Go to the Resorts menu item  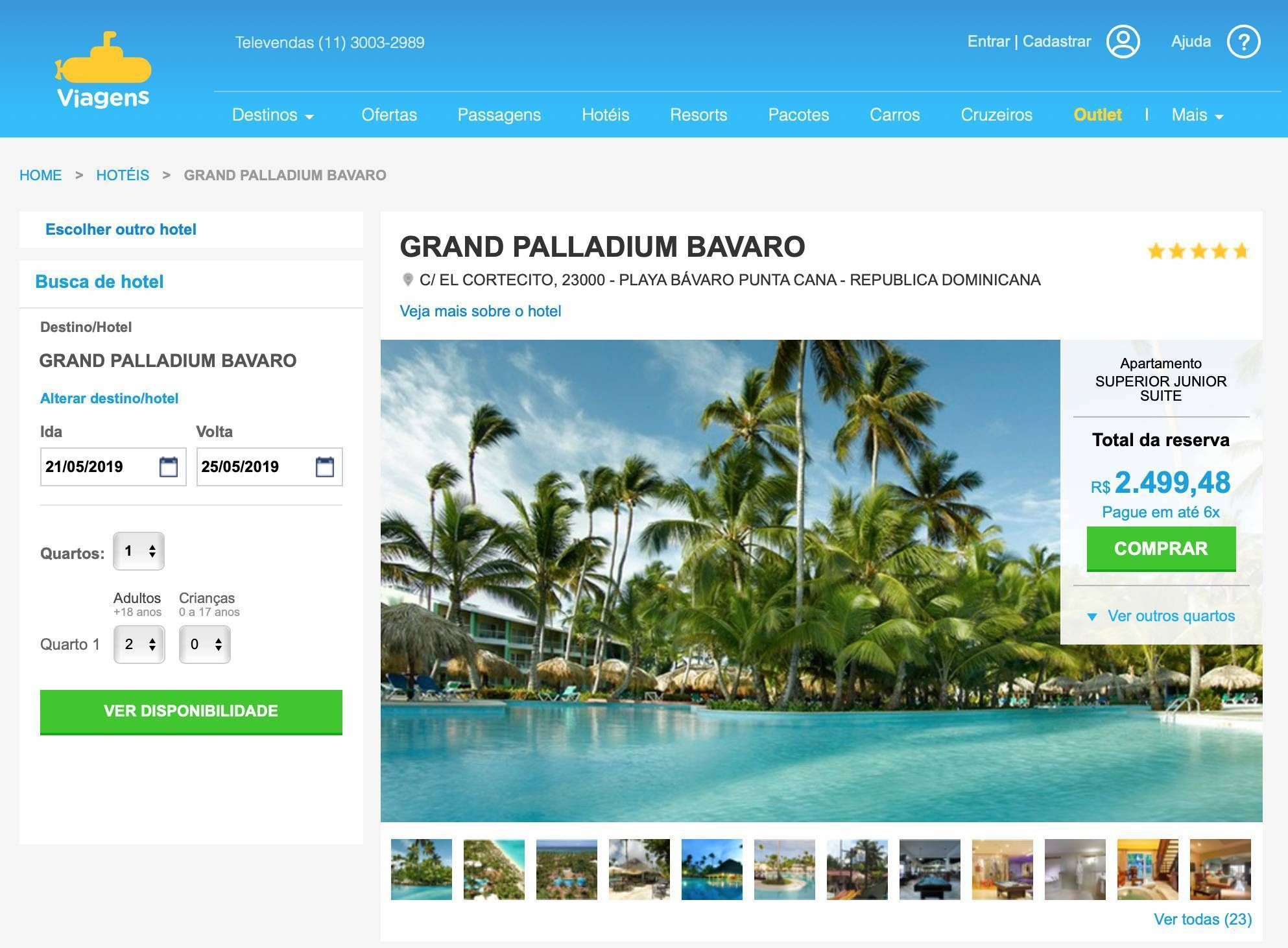pos(698,115)
